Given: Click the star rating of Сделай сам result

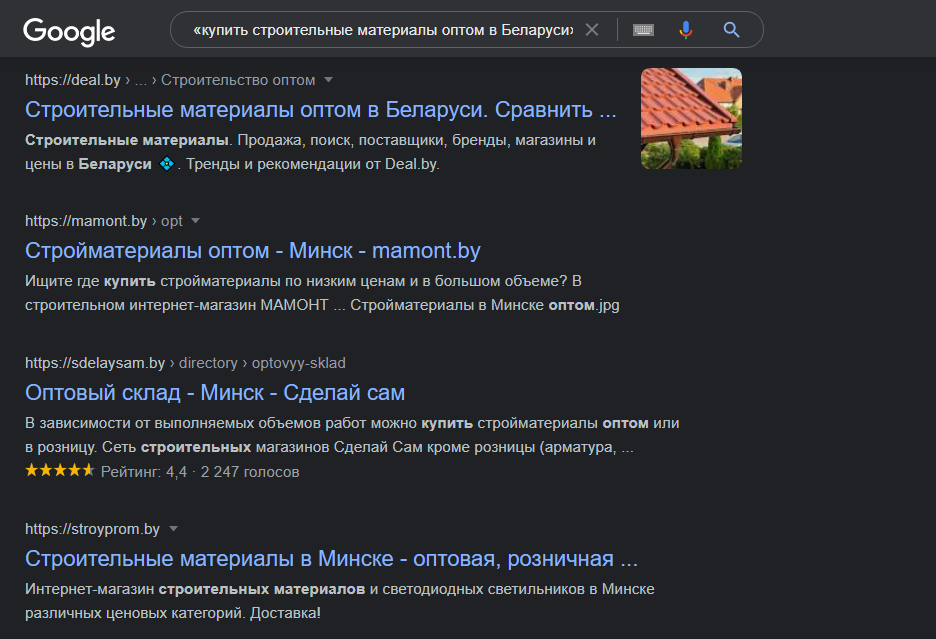Looking at the screenshot, I should (60, 471).
